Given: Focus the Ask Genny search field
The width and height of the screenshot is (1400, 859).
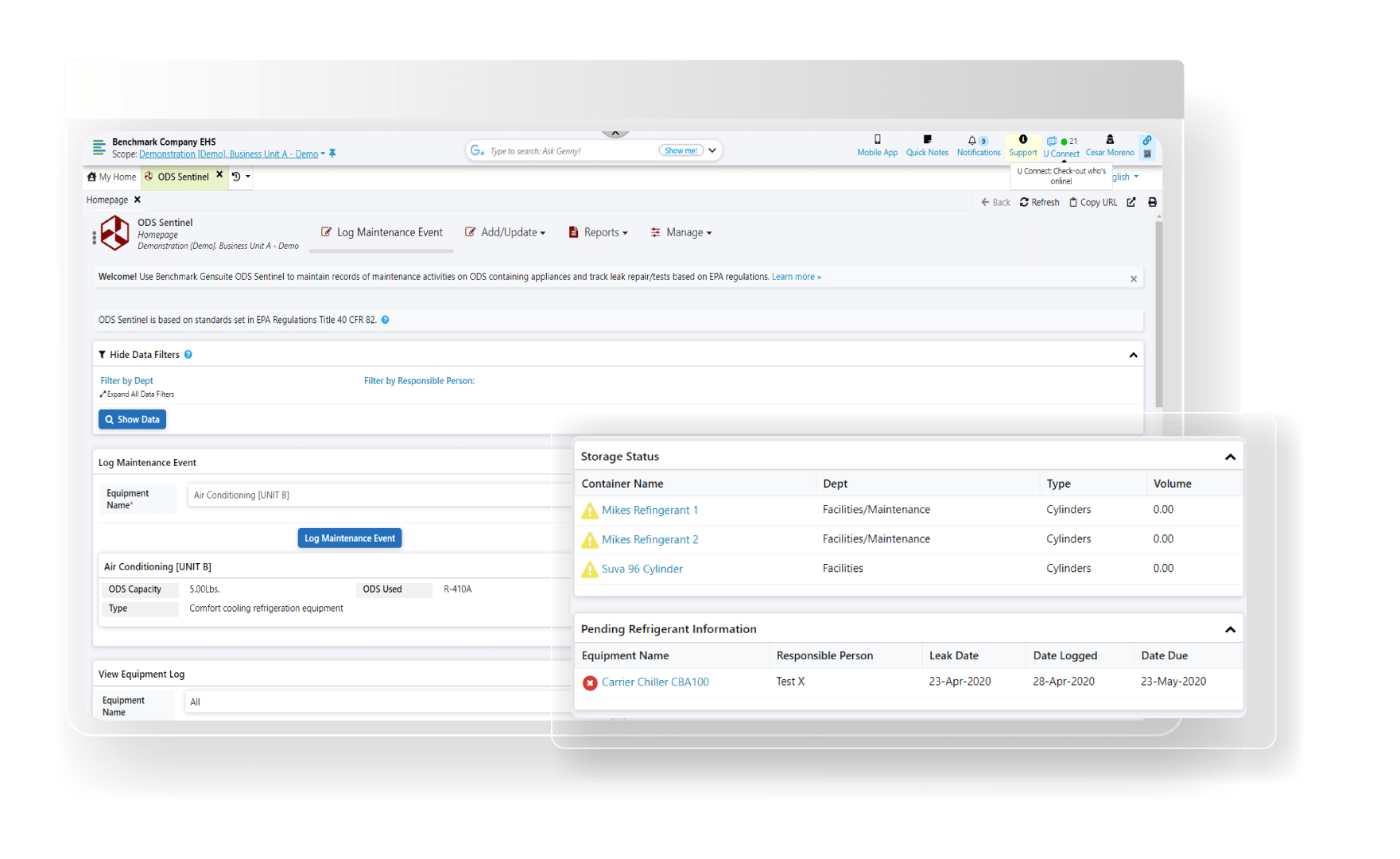Looking at the screenshot, I should pos(572,151).
